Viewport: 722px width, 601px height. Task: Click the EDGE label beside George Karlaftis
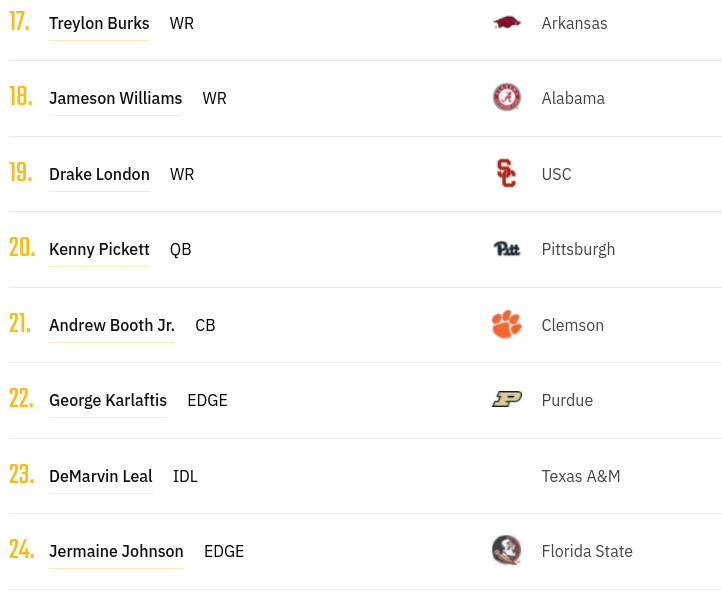click(207, 400)
